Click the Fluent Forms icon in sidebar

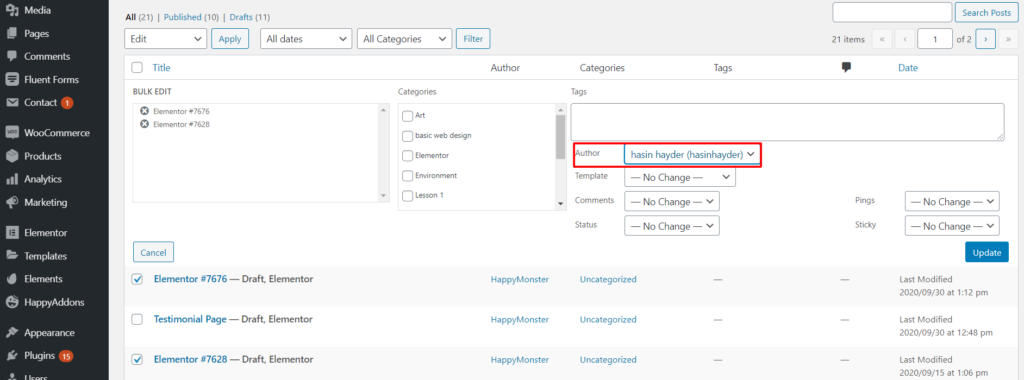[12, 80]
